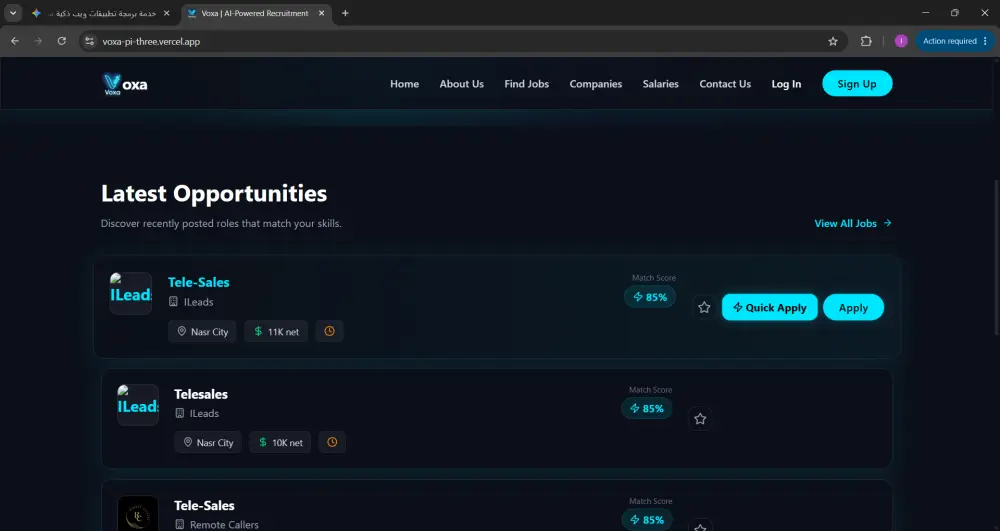Screen dimensions: 1000x531
Task: Open the purple profile avatar
Action: (901, 41)
